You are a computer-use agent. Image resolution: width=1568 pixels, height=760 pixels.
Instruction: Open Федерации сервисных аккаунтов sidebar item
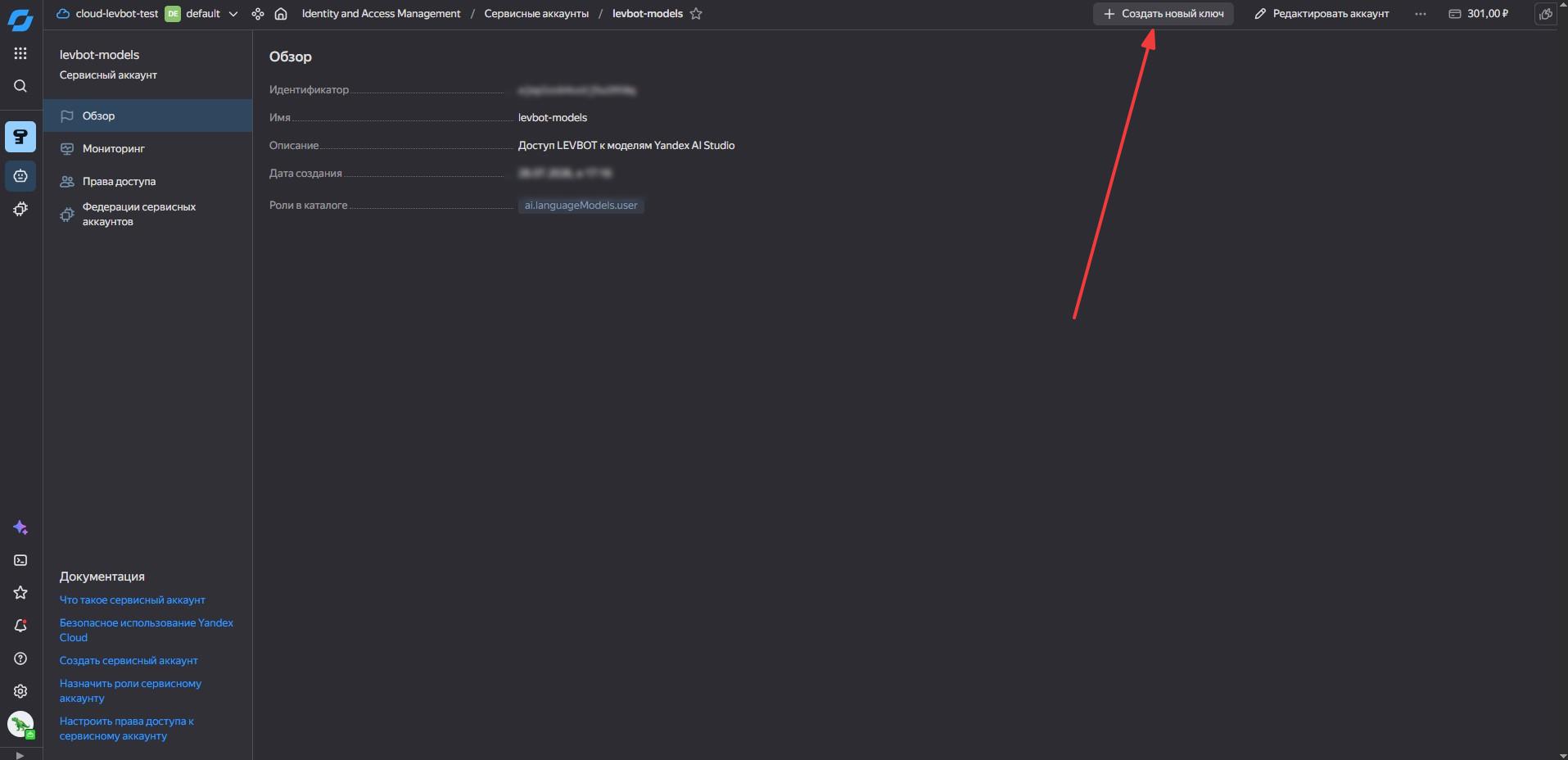click(147, 215)
